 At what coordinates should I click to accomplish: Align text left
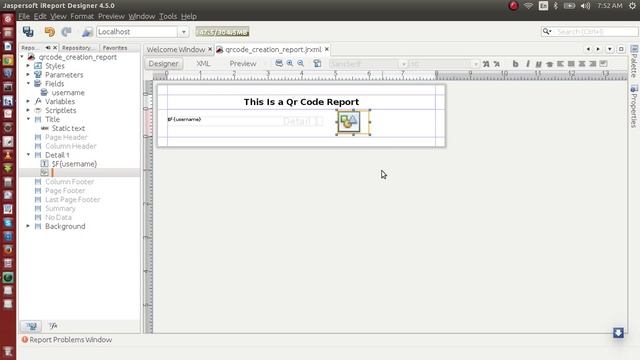click(x=560, y=64)
